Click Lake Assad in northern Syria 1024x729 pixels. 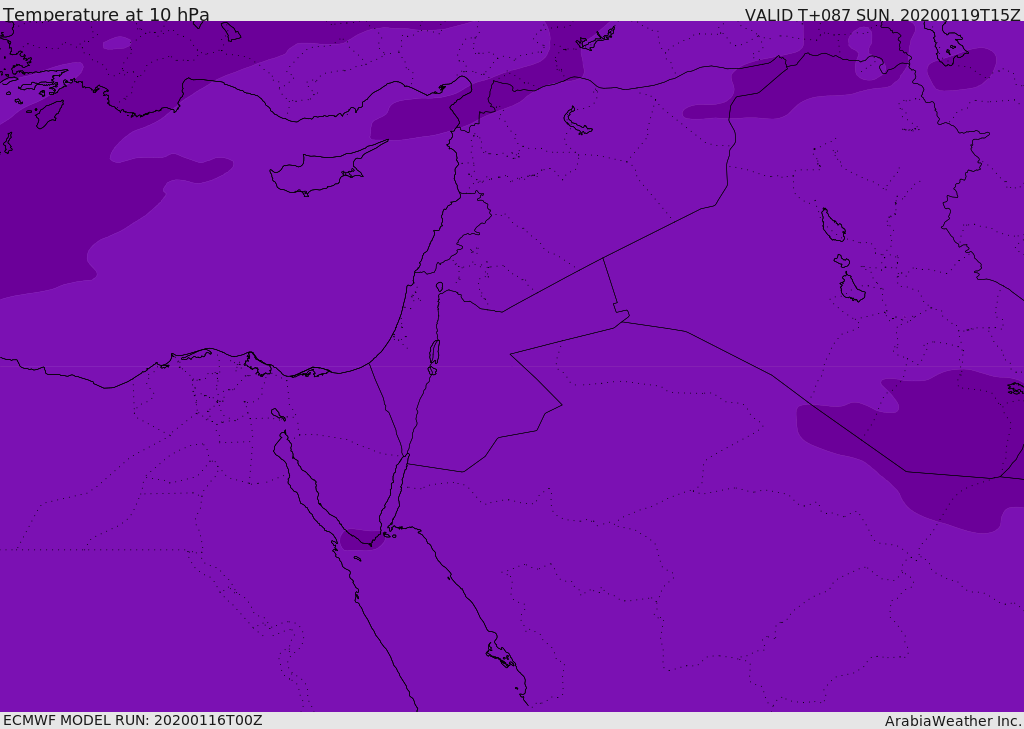tap(577, 121)
